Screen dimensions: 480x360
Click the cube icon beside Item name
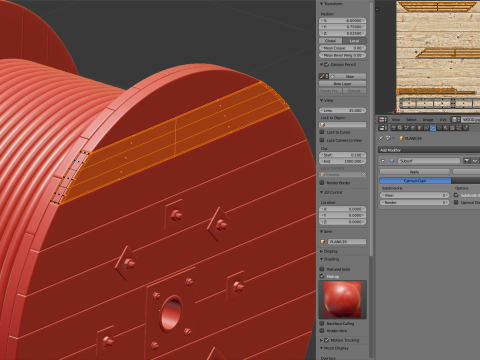(x=323, y=241)
